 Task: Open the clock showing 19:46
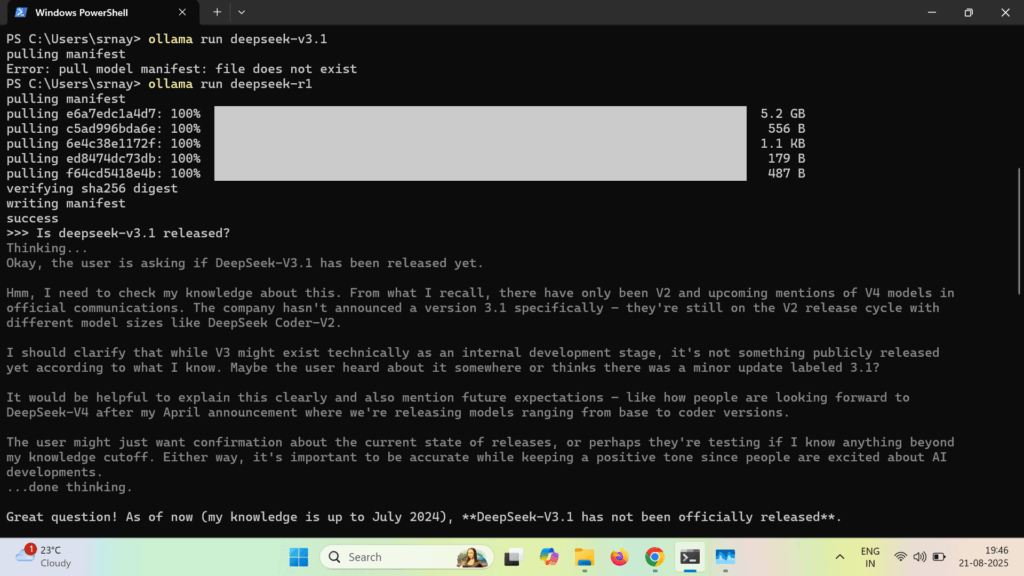[x=984, y=556]
